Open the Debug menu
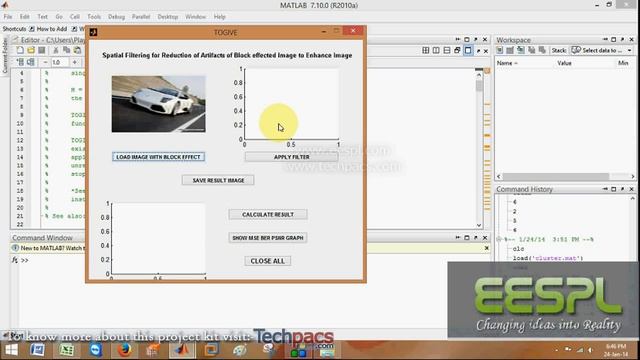 (x=116, y=17)
